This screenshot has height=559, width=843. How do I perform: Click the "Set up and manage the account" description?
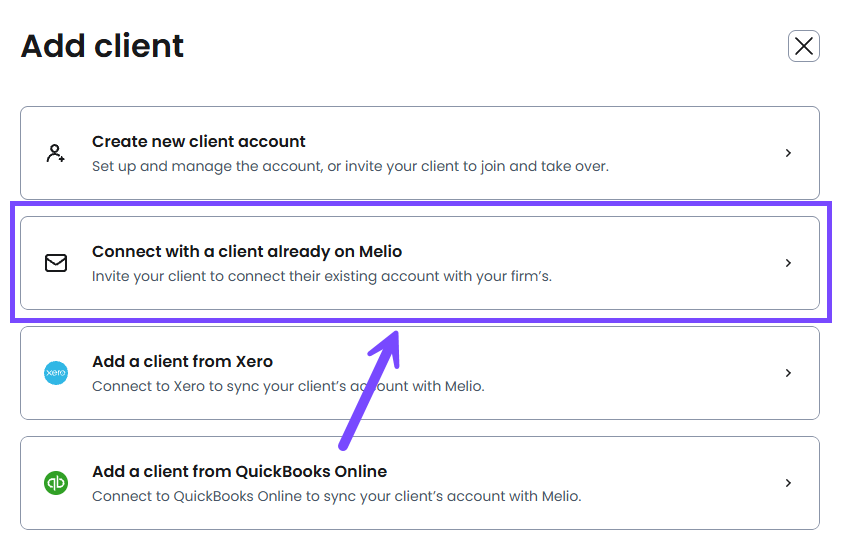[350, 166]
